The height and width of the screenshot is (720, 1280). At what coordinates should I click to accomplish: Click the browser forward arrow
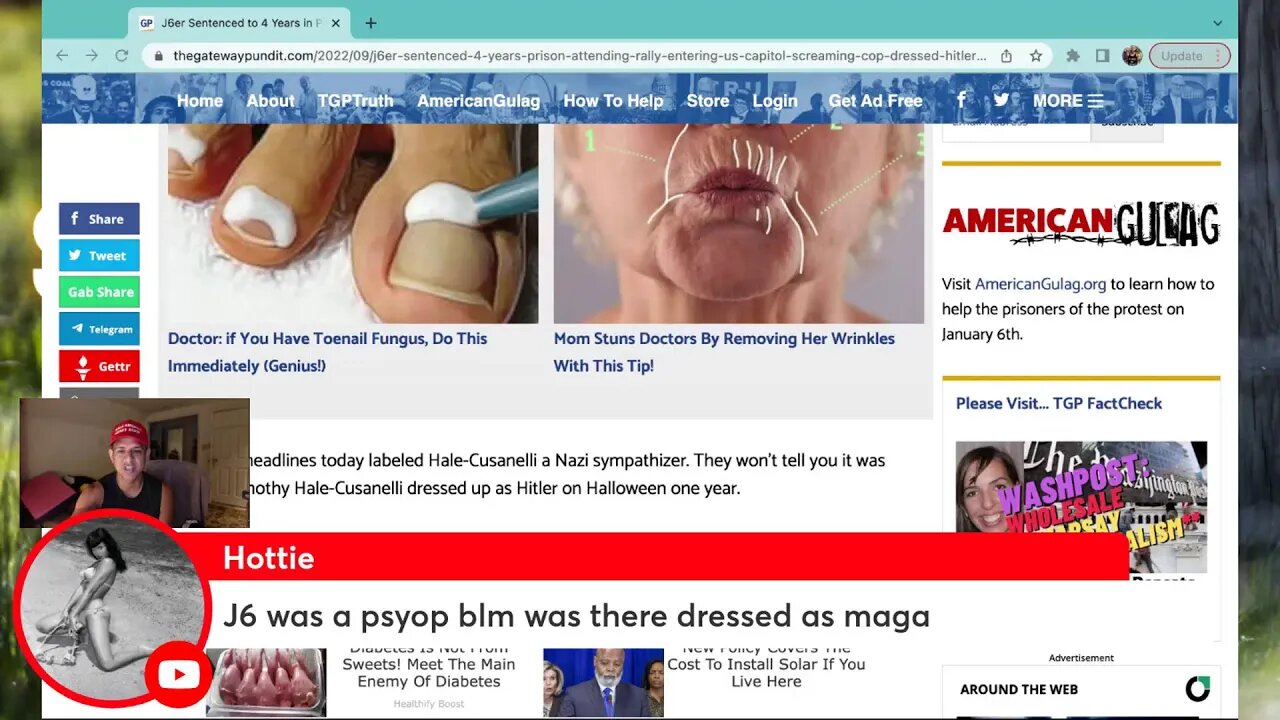coord(92,56)
